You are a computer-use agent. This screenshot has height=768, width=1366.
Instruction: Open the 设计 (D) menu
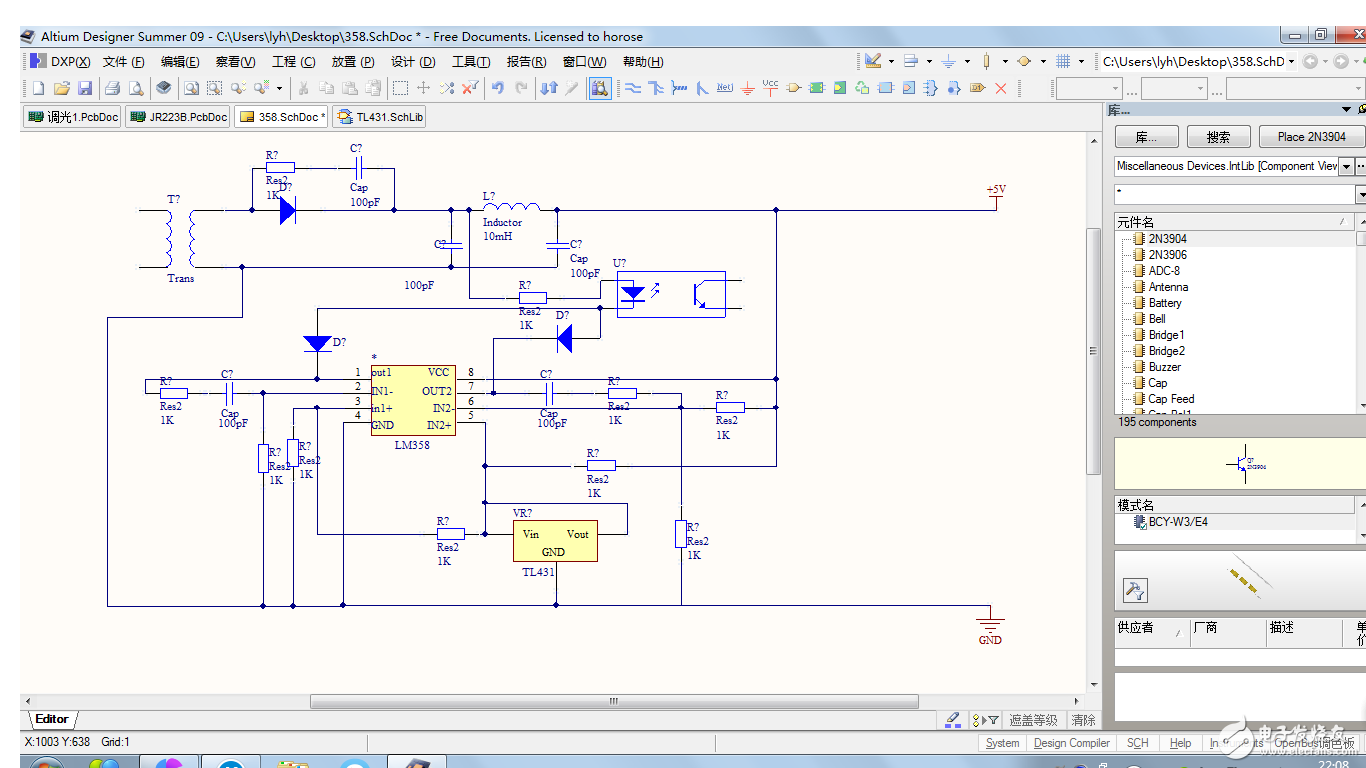point(412,61)
